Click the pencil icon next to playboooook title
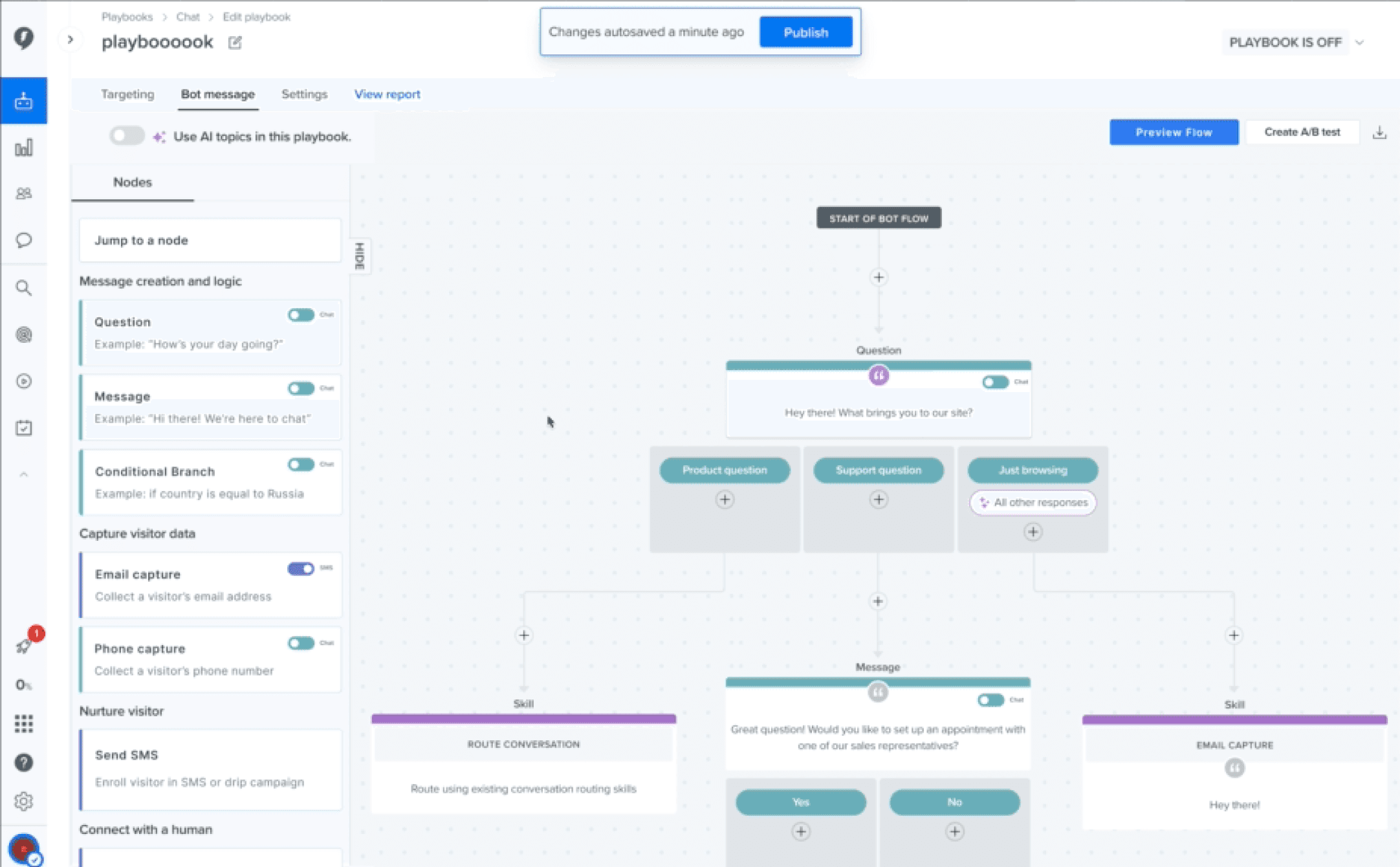This screenshot has height=867, width=1400. click(x=235, y=43)
